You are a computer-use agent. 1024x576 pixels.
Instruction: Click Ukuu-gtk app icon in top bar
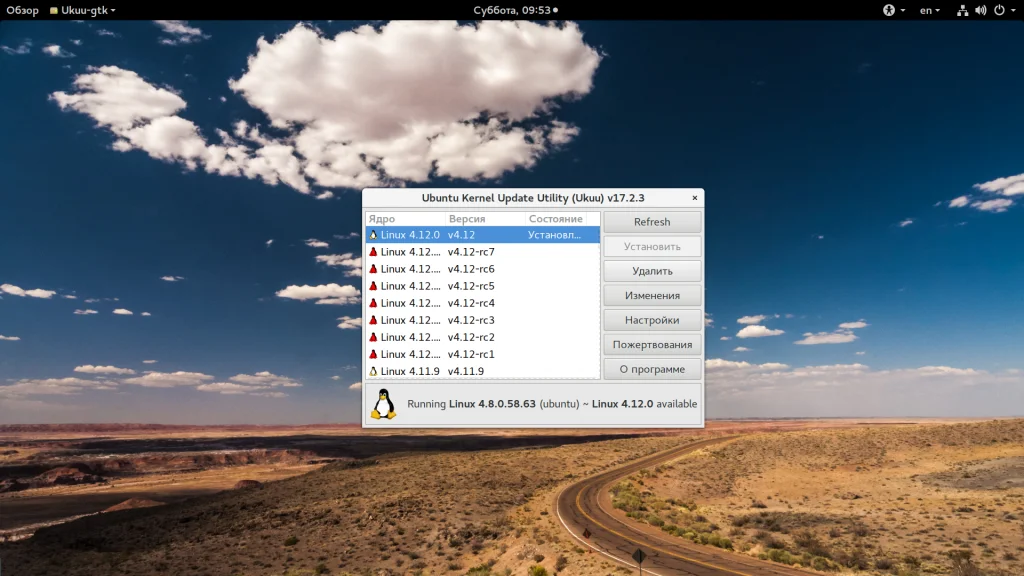pos(54,10)
